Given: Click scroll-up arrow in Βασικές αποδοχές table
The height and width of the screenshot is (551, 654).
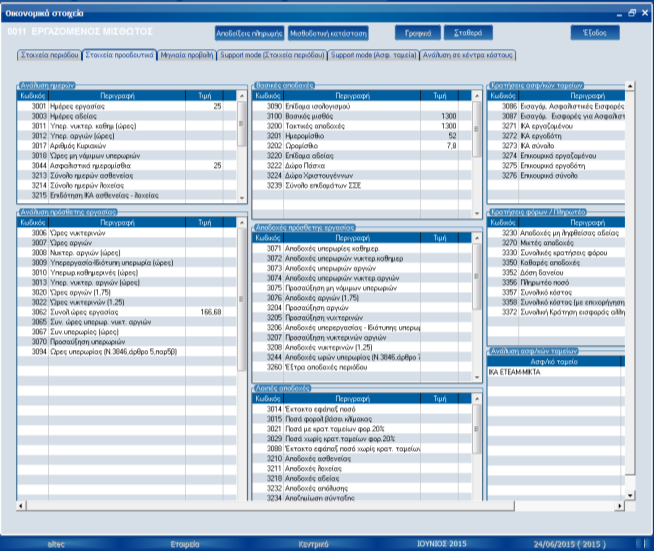Looking at the screenshot, I should point(477,96).
